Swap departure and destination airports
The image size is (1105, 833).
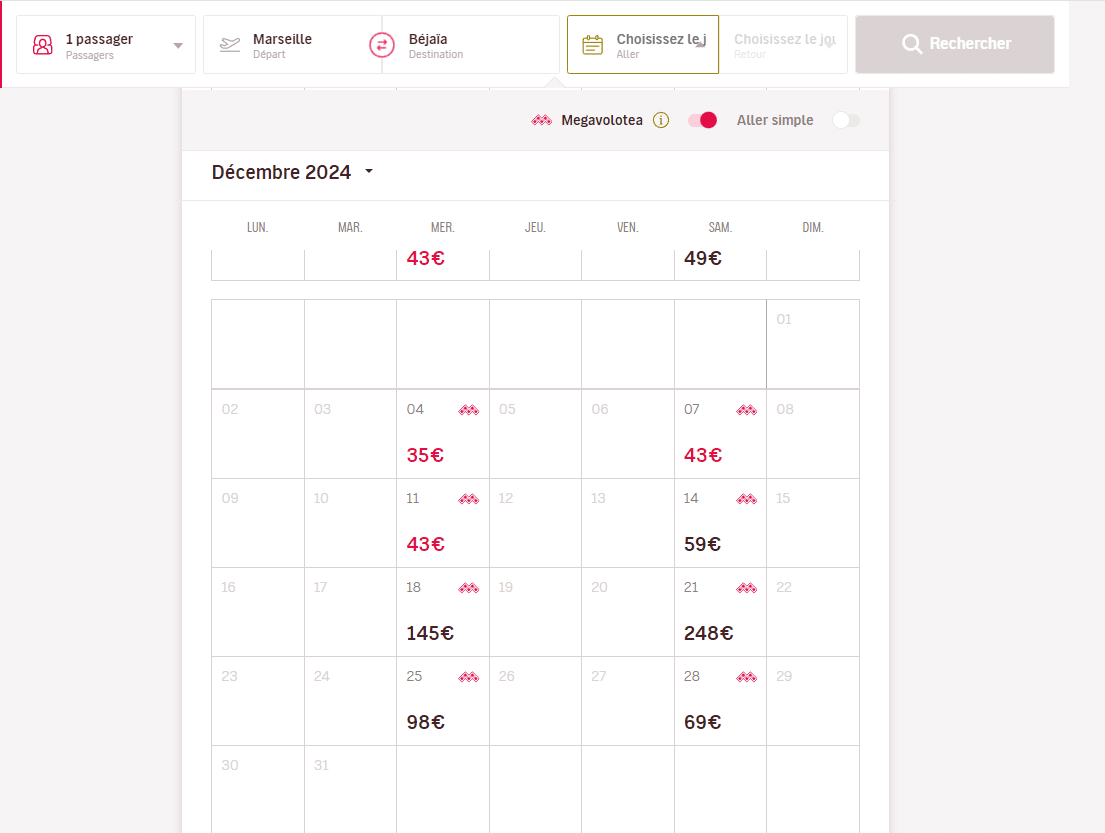tap(382, 45)
